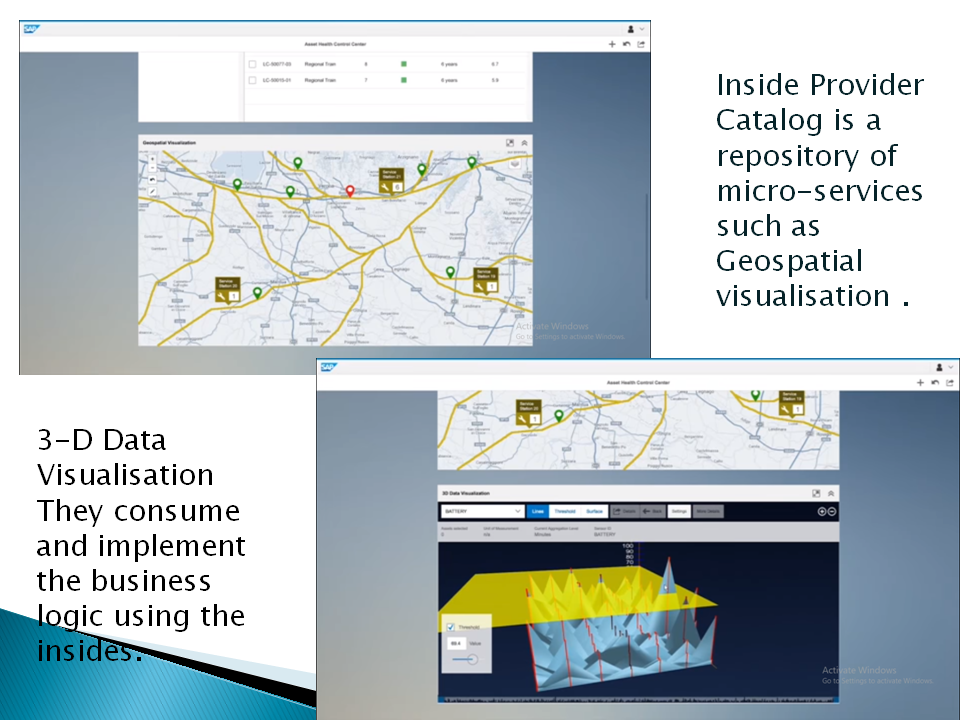The height and width of the screenshot is (720, 960).
Task: Click the threshold slider handle
Action: (x=472, y=659)
